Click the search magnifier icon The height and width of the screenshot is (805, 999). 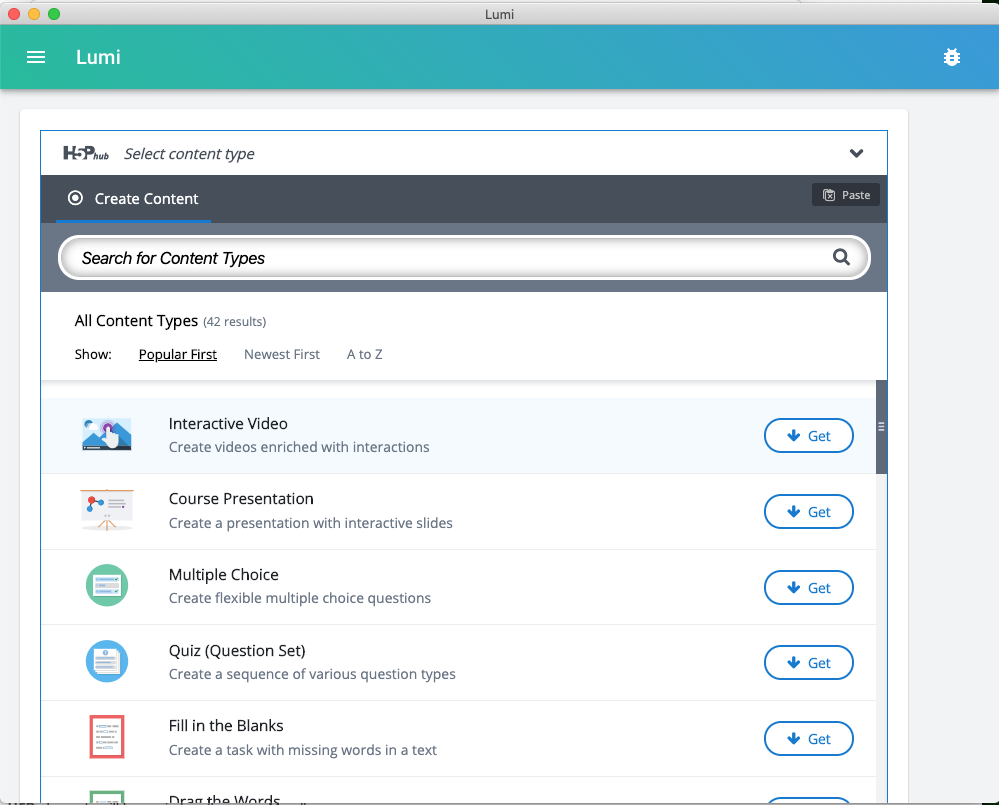(841, 257)
